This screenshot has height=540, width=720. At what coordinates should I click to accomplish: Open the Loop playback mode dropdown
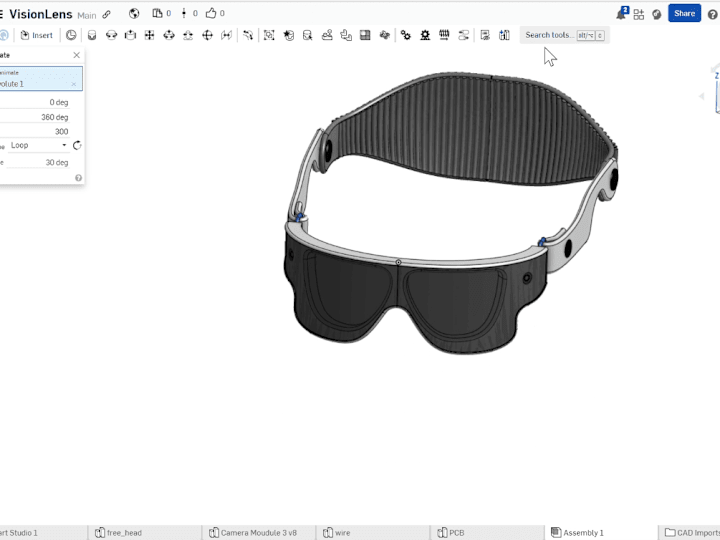pyautogui.click(x=39, y=146)
